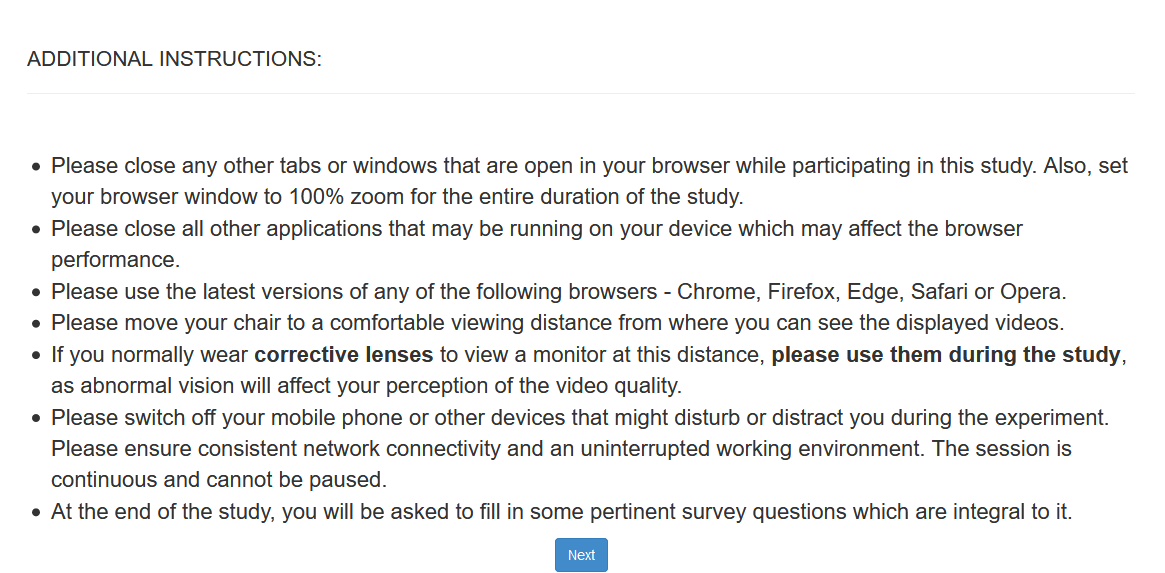Click bold "please use them during the study"
Screen dimensions: 1165x573
945,355
